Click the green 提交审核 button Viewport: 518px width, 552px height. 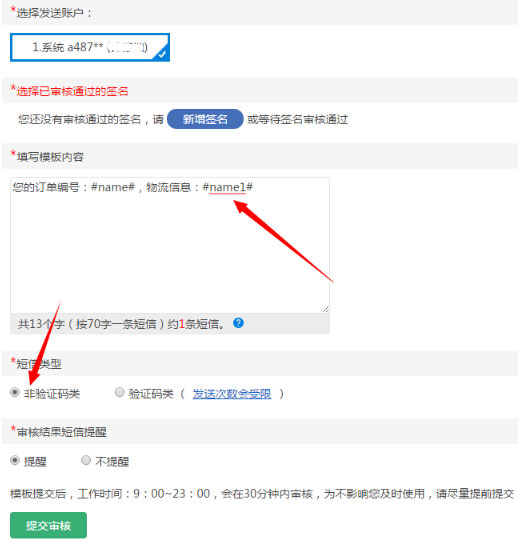click(x=48, y=525)
